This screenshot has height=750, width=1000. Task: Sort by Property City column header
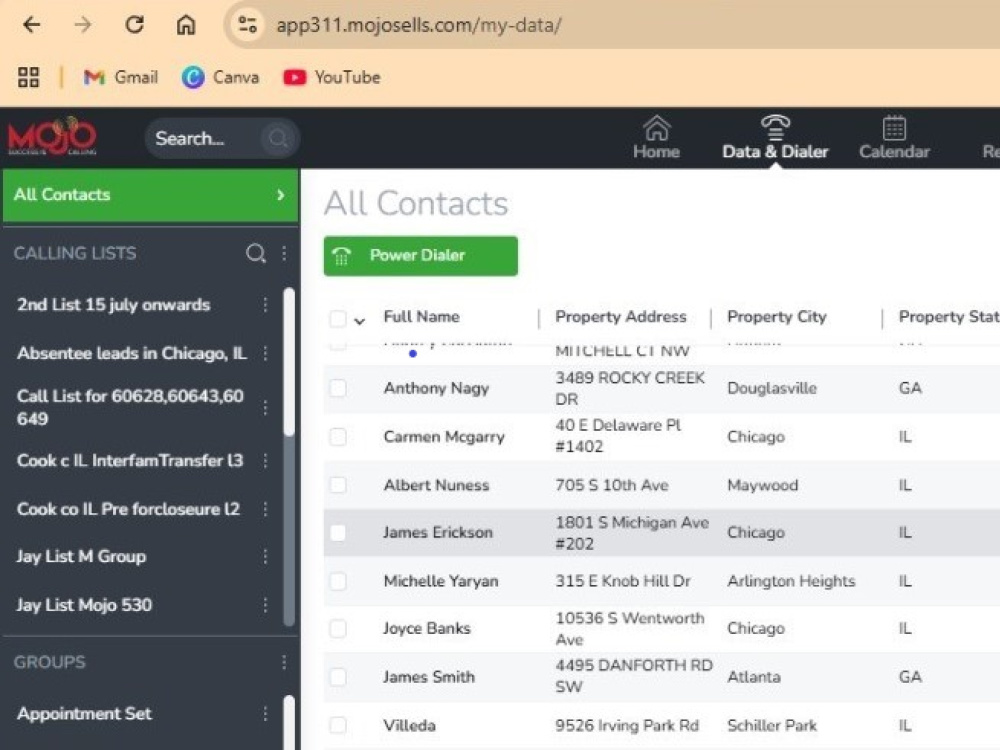click(777, 316)
